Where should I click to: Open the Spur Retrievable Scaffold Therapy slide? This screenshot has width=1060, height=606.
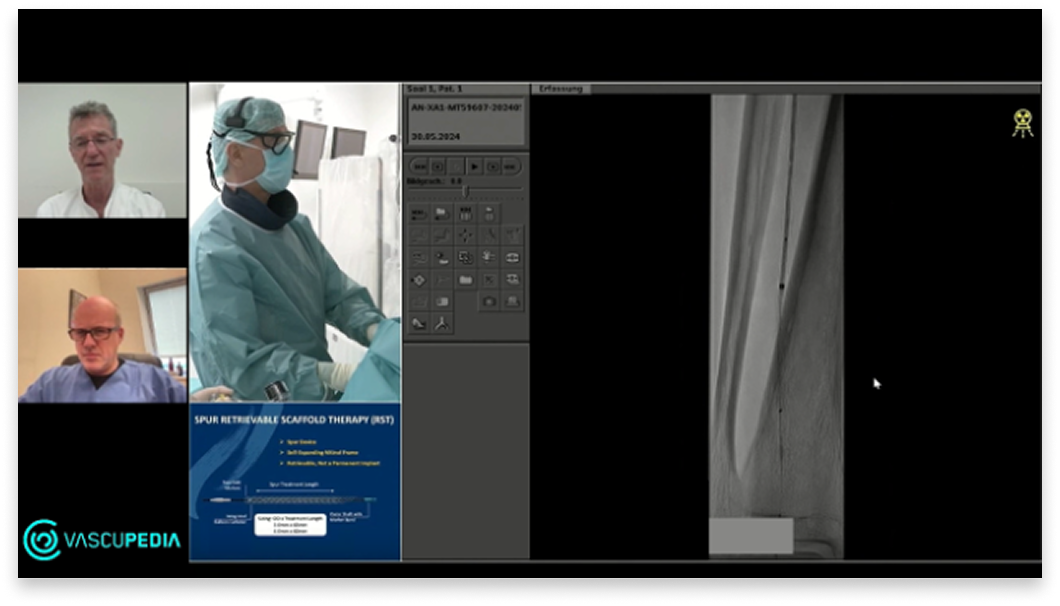coord(295,481)
